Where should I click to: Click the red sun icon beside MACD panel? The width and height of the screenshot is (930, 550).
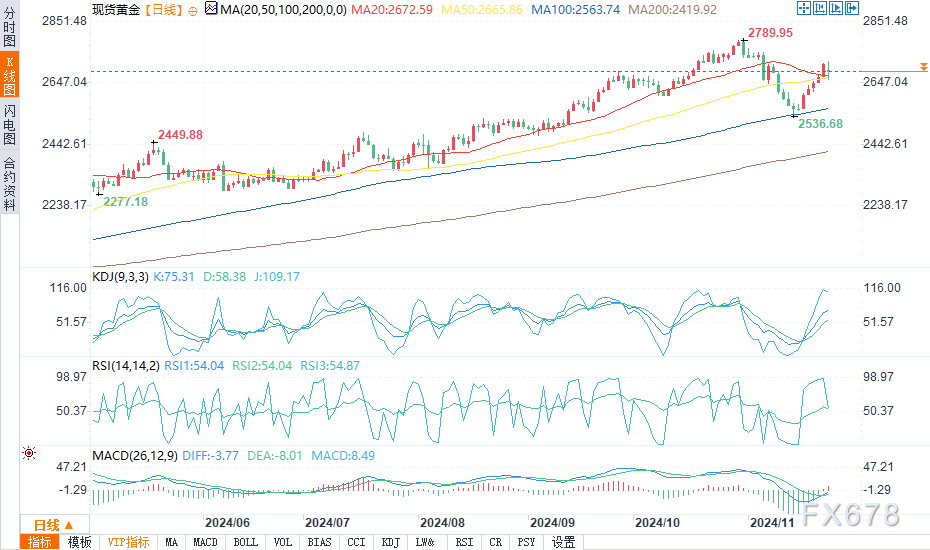coord(28,453)
